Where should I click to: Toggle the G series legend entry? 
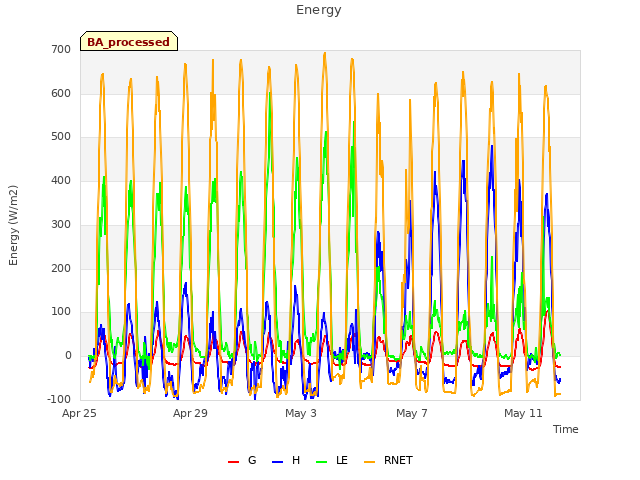(x=242, y=460)
